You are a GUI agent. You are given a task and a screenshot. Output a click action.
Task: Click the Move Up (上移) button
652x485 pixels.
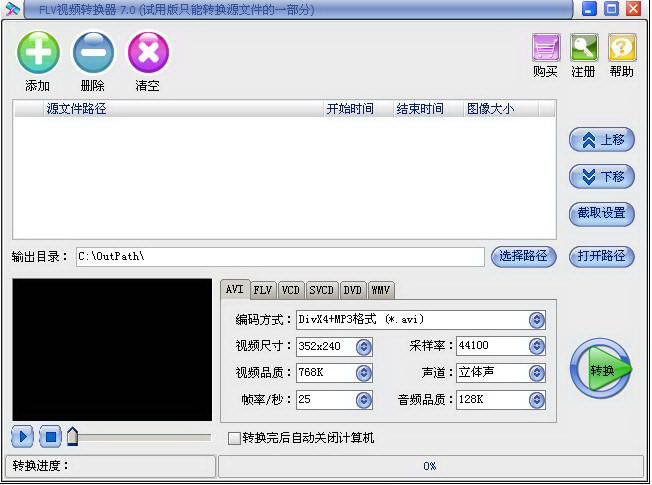point(602,140)
